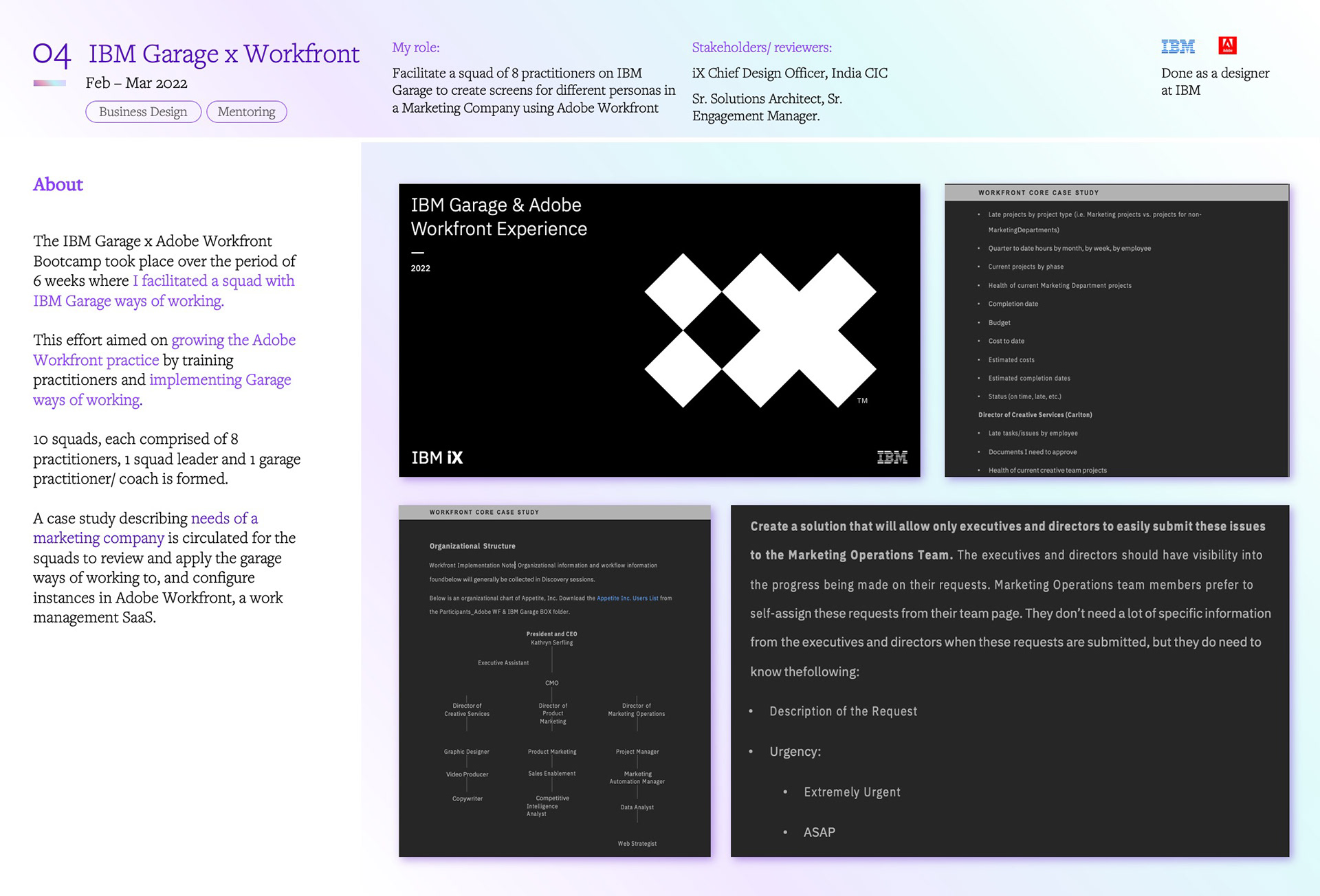The width and height of the screenshot is (1320, 896).
Task: Click the 'growing the Adobe Workfront practice' link
Action: [233, 340]
